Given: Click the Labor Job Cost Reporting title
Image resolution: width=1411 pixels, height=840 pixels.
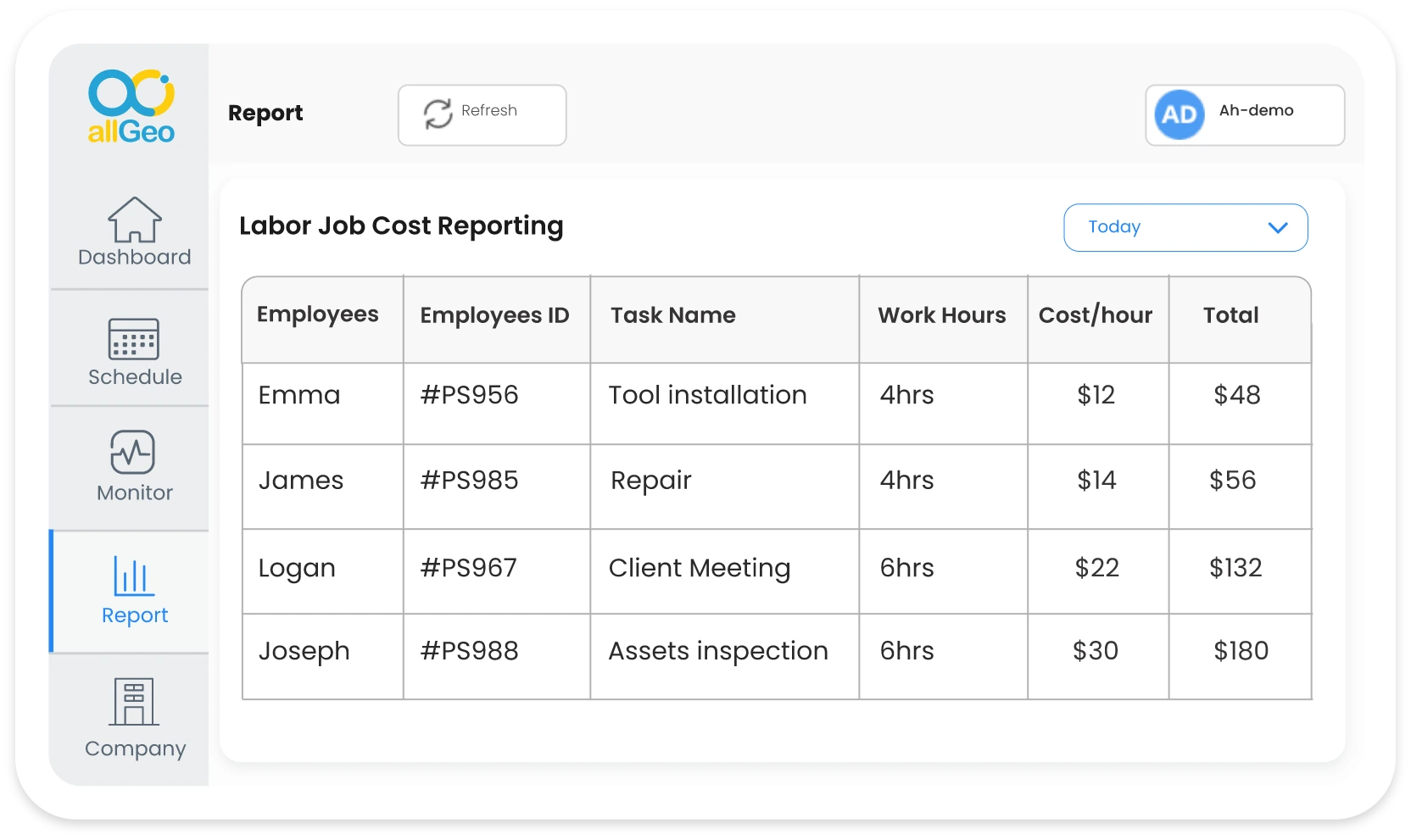Looking at the screenshot, I should pos(401,225).
